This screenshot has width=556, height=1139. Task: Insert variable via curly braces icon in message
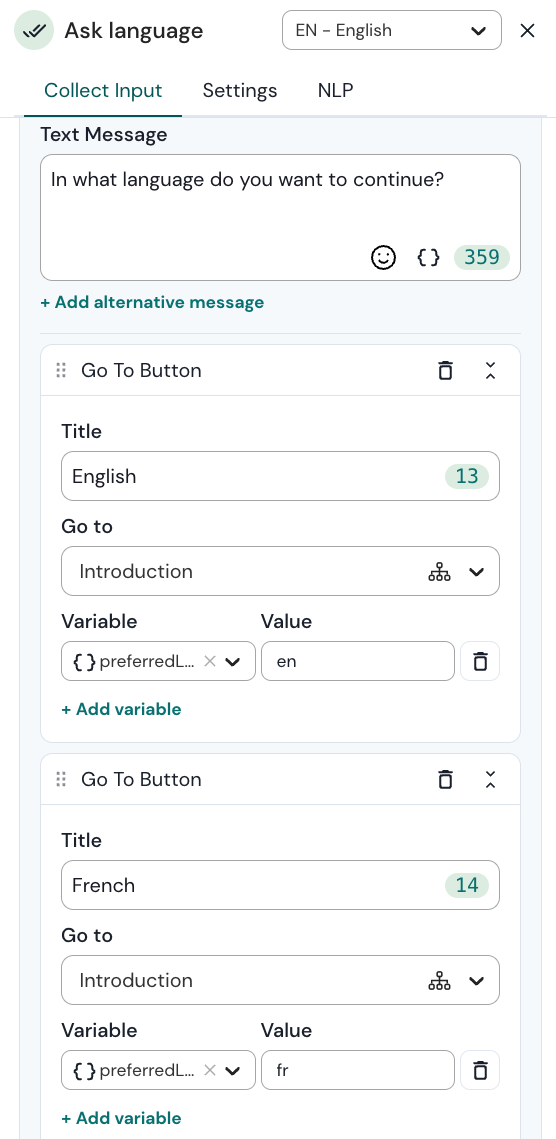(x=428, y=257)
